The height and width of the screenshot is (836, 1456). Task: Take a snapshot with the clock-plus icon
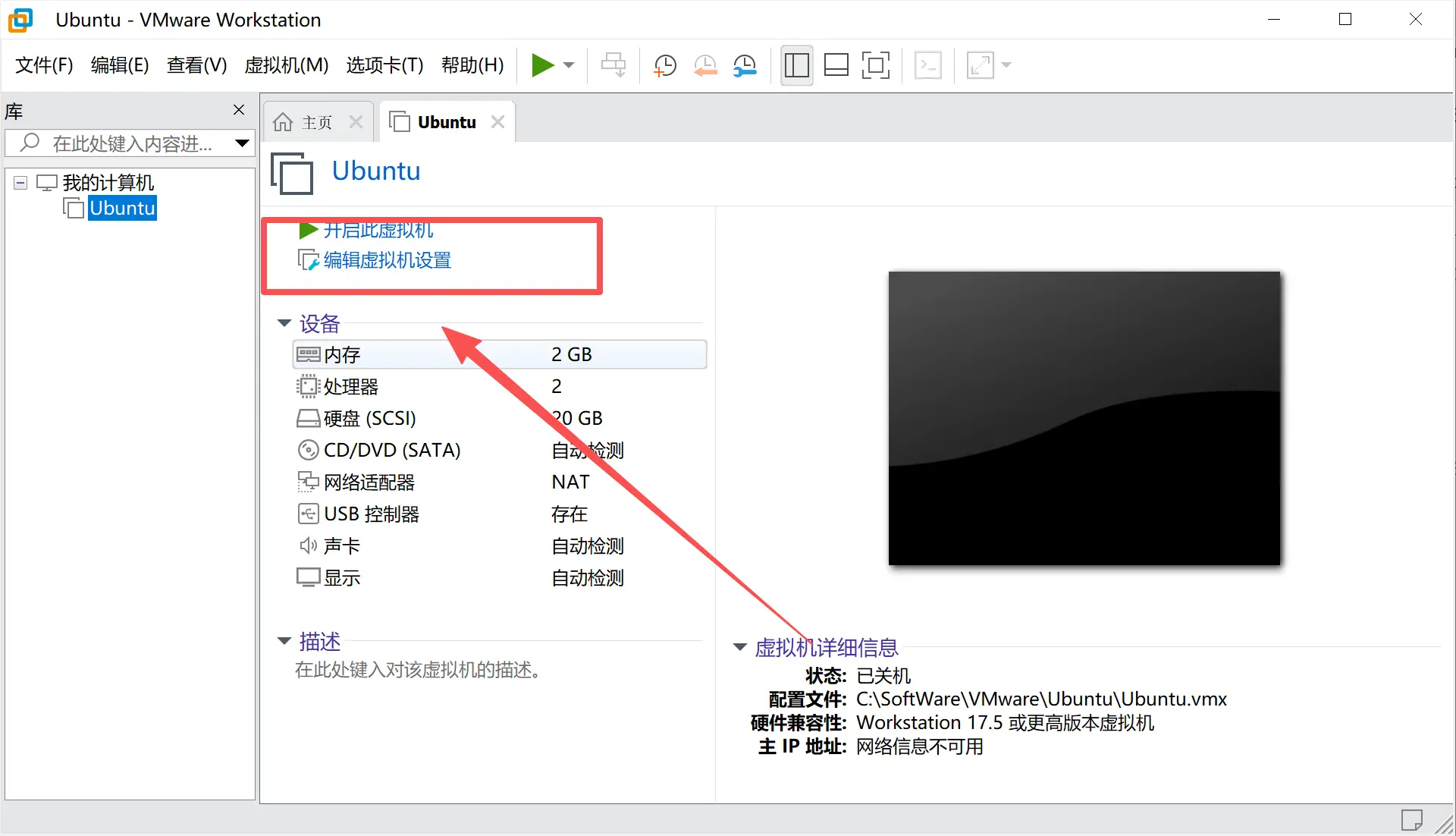click(665, 65)
